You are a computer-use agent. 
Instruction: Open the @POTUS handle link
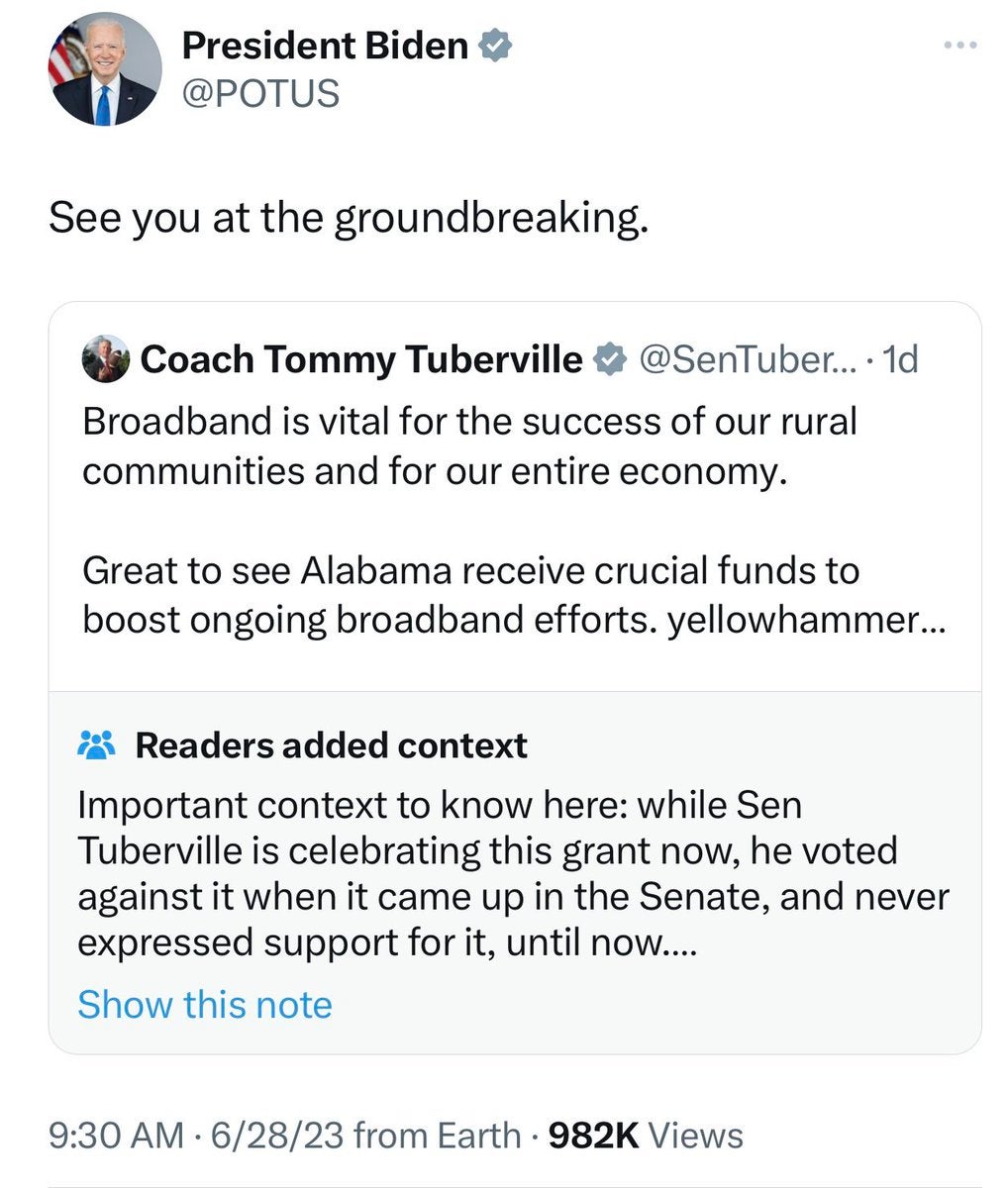pyautogui.click(x=260, y=94)
